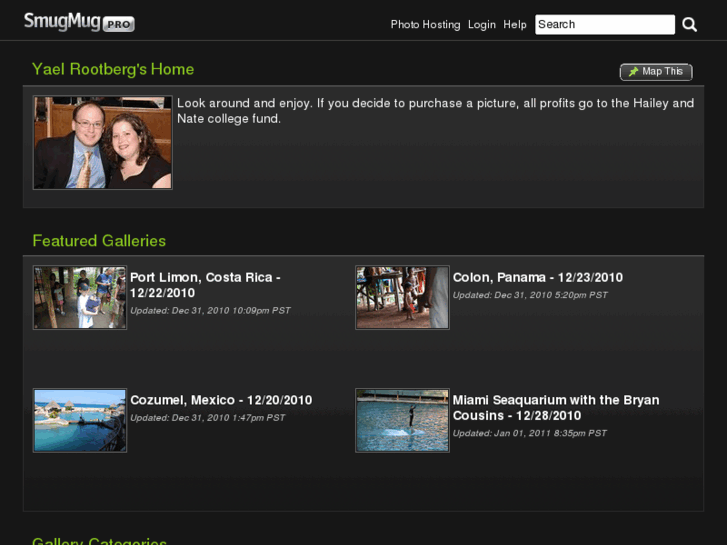The height and width of the screenshot is (545, 727).
Task: Click the Yael Rootberg's Home heading
Action: 113,69
